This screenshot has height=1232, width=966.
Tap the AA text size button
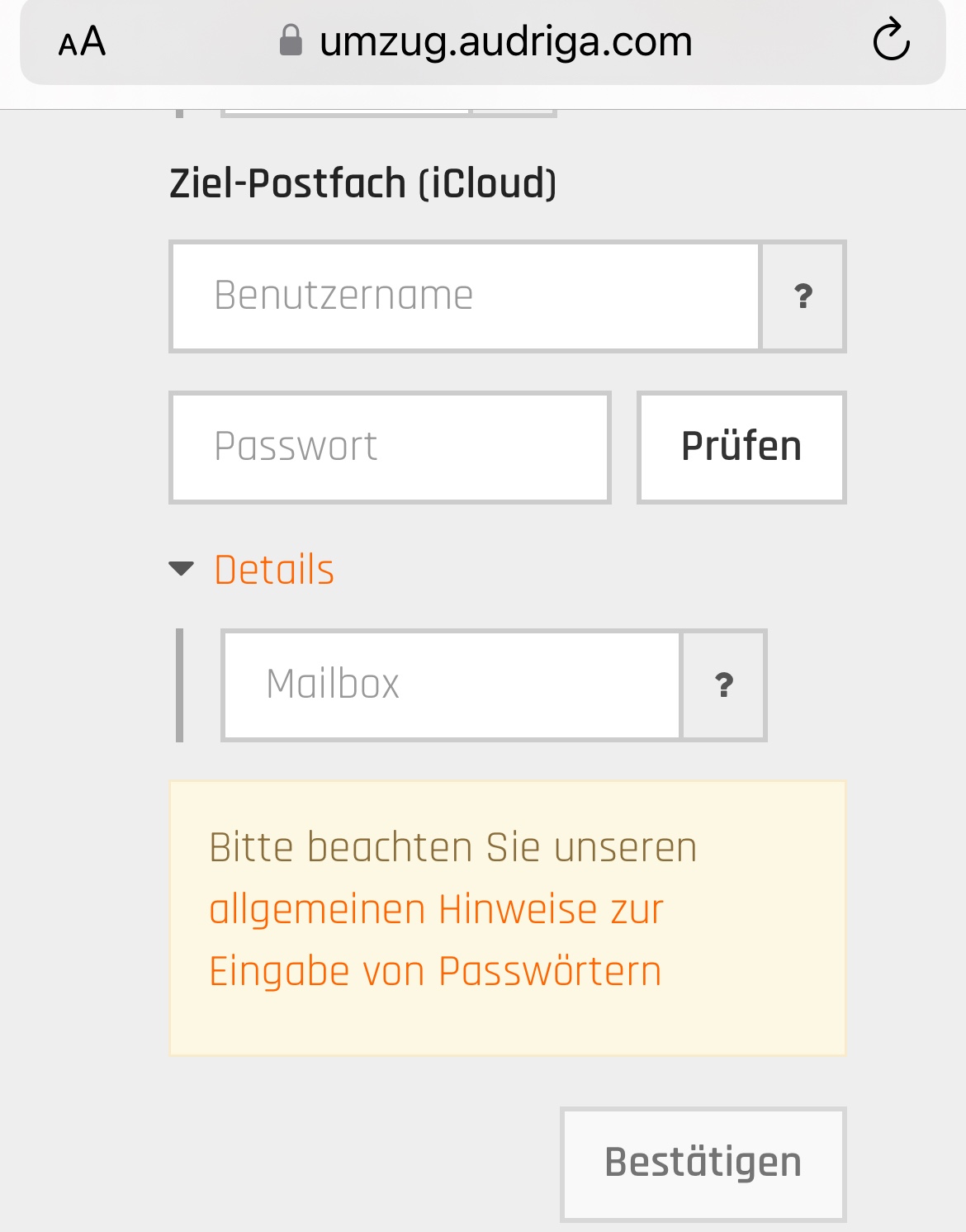82,41
